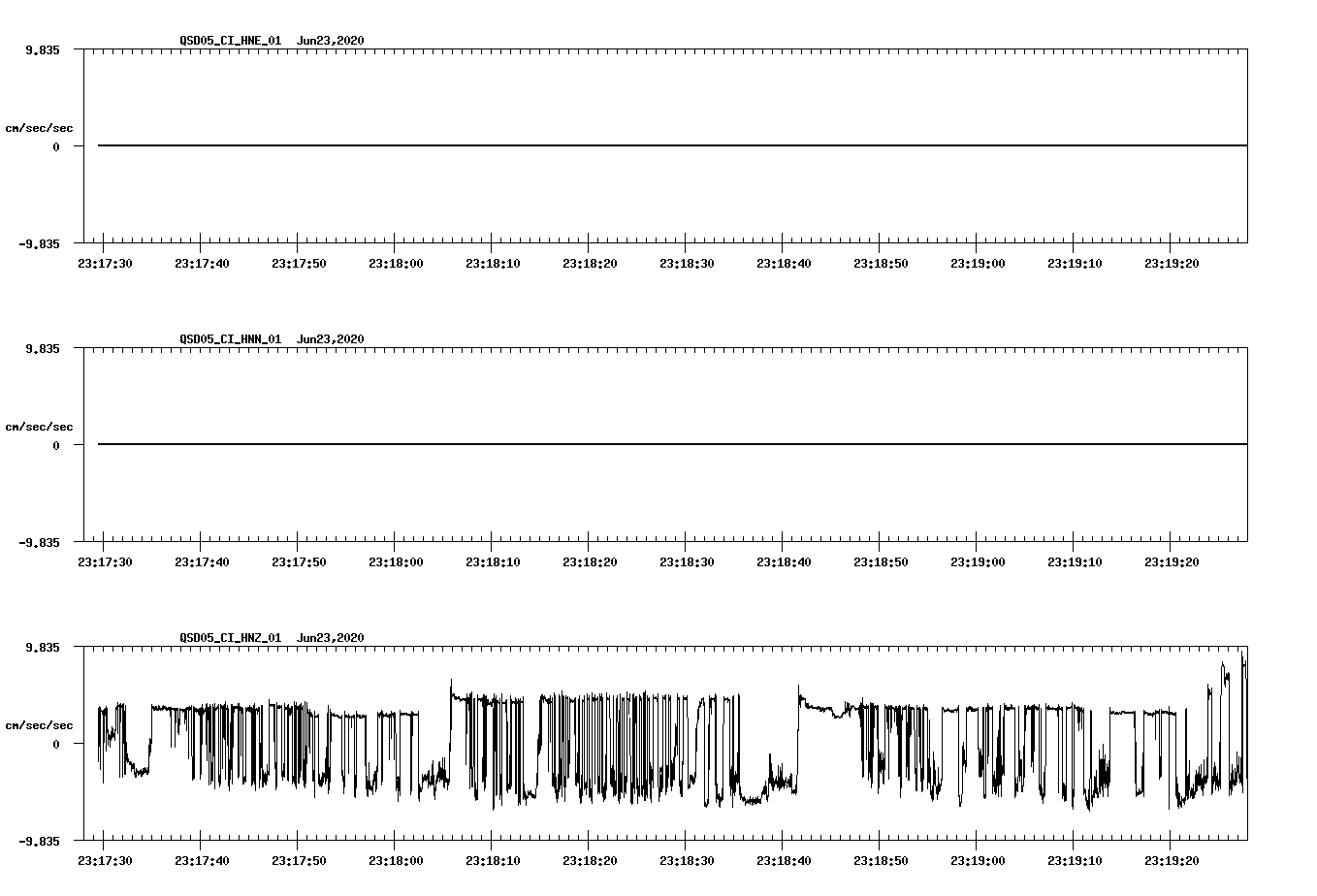Click the 0 axis value on the HNZ plot
Viewport: 1317px width, 896px height.
[56, 744]
